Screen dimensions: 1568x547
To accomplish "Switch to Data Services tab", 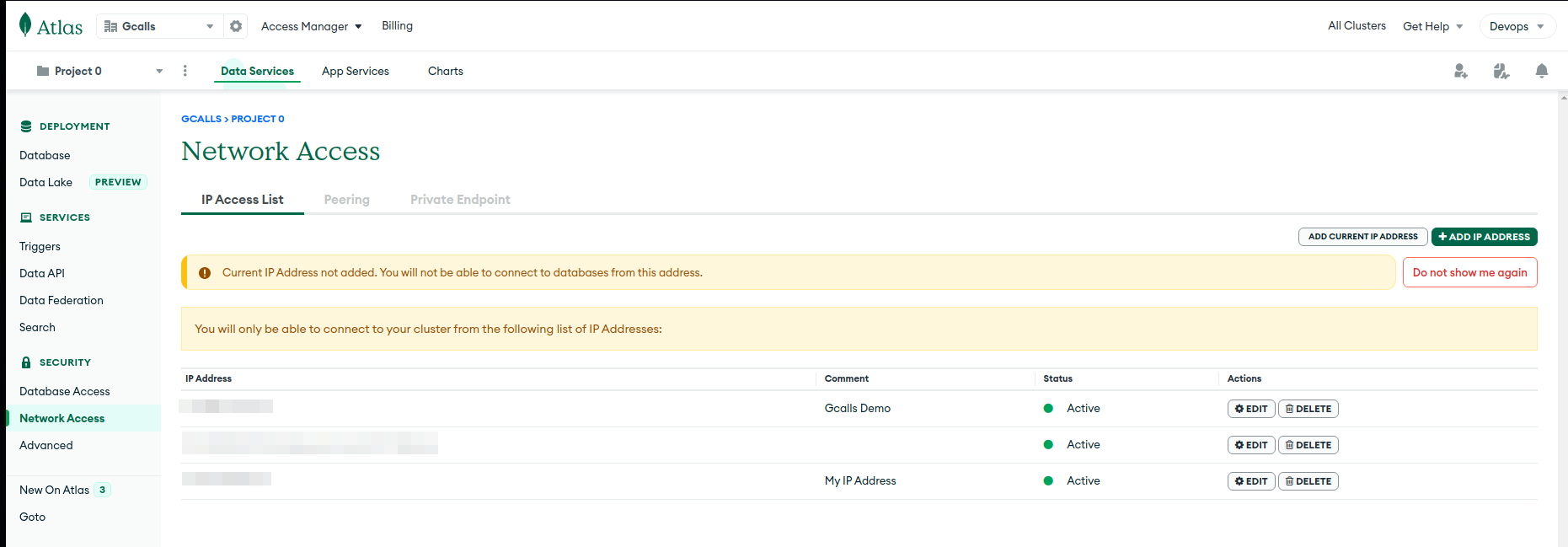I will [257, 71].
